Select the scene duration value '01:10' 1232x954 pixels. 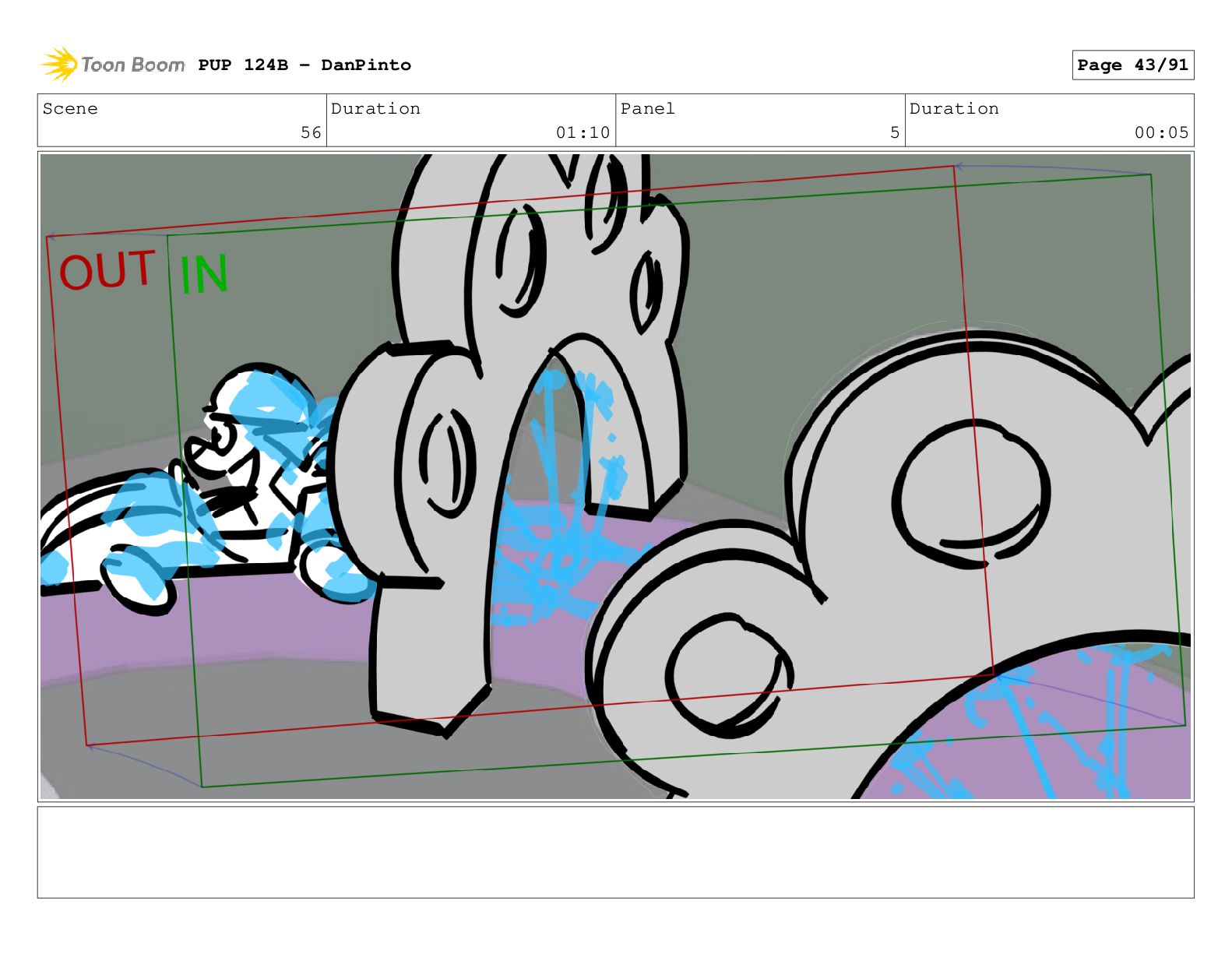(x=583, y=132)
